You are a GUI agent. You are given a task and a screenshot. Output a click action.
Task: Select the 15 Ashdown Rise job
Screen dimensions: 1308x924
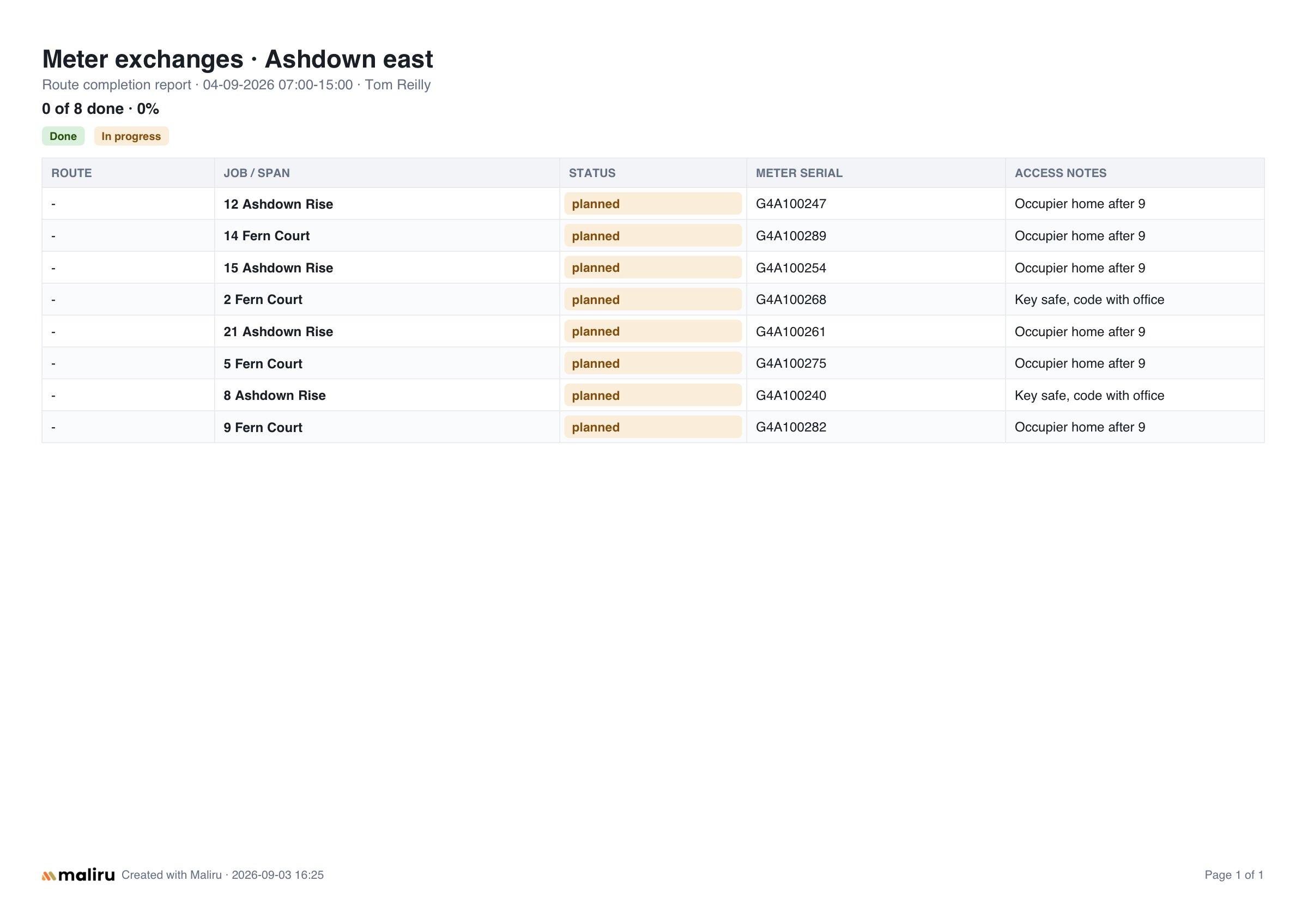(x=278, y=268)
